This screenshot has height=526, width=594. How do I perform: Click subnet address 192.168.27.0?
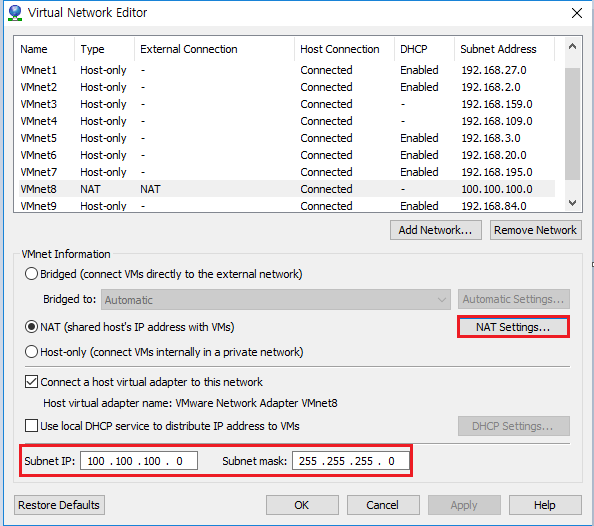[x=494, y=70]
